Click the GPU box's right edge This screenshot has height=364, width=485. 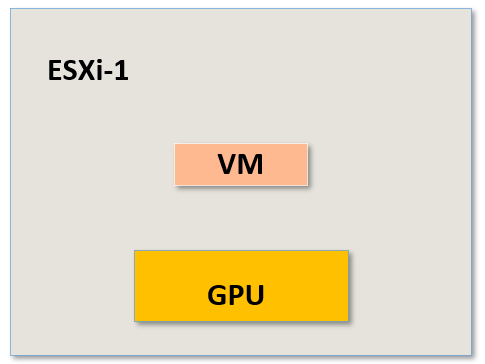[348, 286]
